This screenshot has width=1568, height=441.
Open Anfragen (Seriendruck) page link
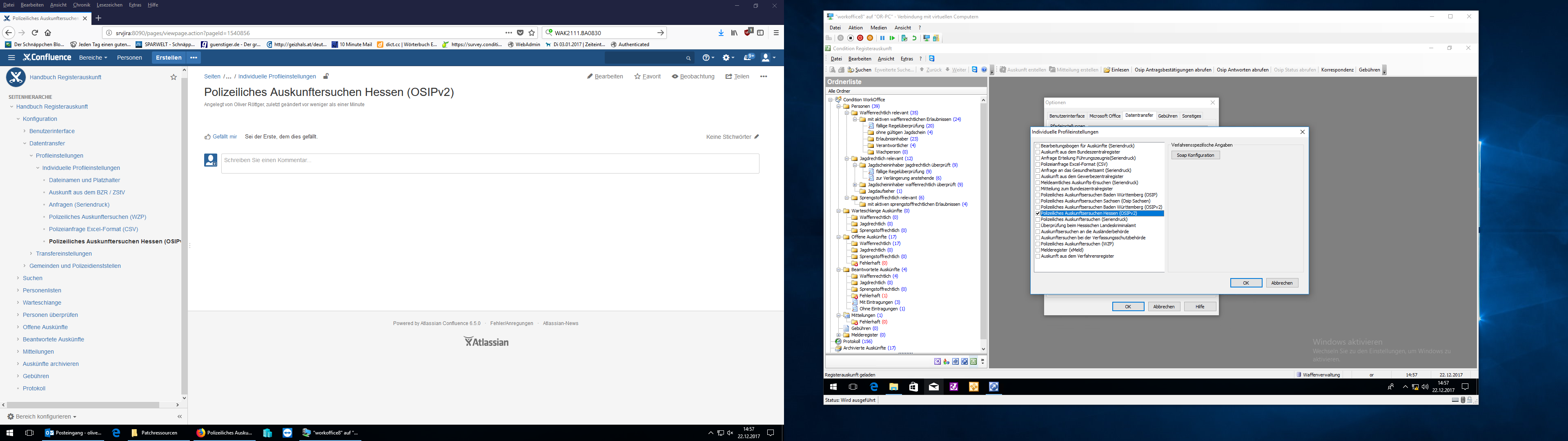point(79,205)
